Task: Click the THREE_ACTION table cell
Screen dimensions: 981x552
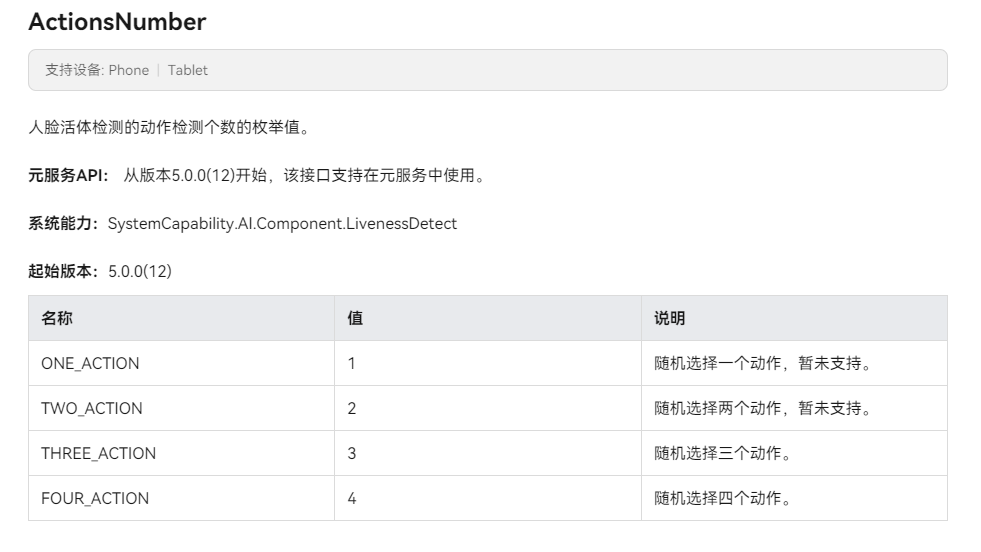Action: 98,453
